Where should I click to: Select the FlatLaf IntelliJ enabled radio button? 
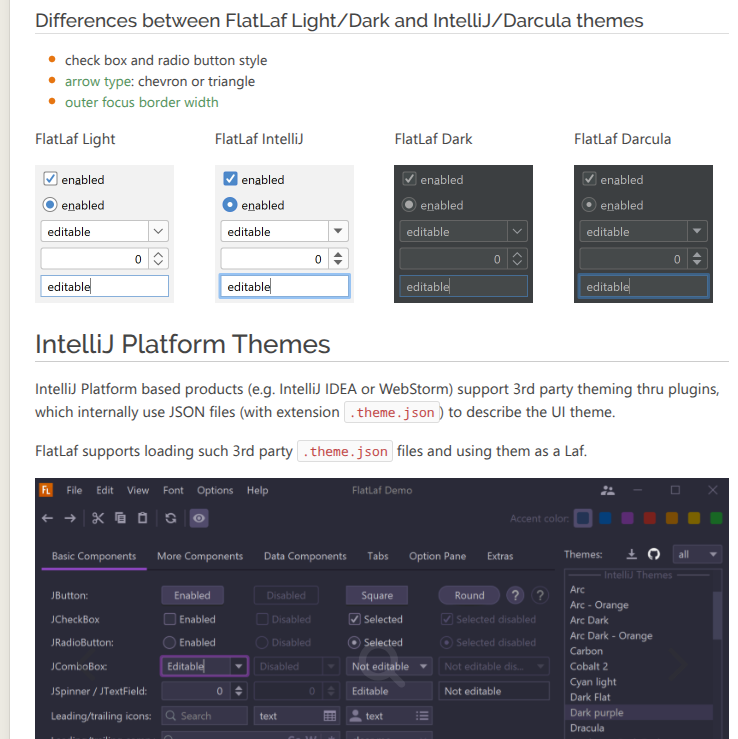(x=230, y=205)
